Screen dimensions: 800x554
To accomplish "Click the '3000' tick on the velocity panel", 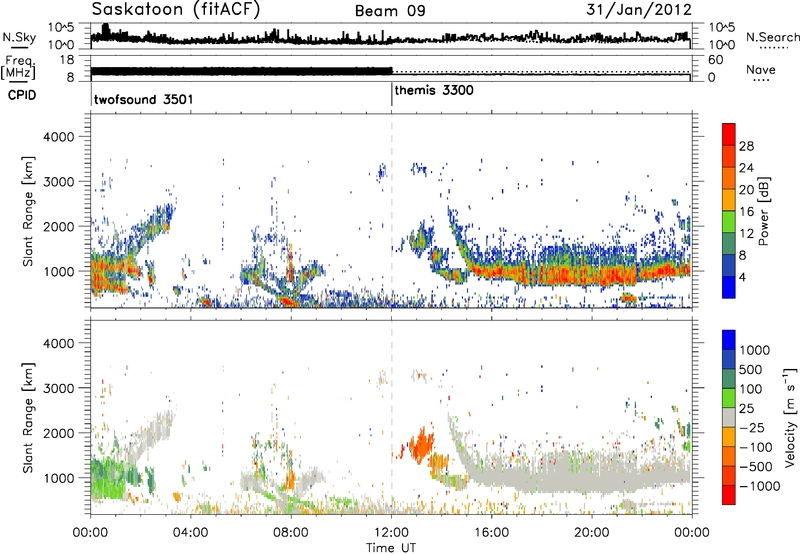I will 58,388.
